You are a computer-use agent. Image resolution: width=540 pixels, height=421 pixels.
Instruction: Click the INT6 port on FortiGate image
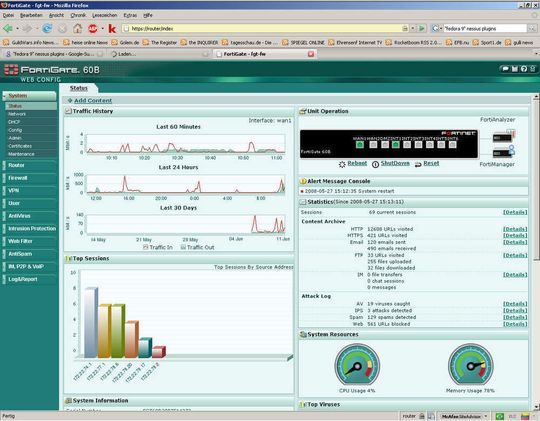coord(453,144)
